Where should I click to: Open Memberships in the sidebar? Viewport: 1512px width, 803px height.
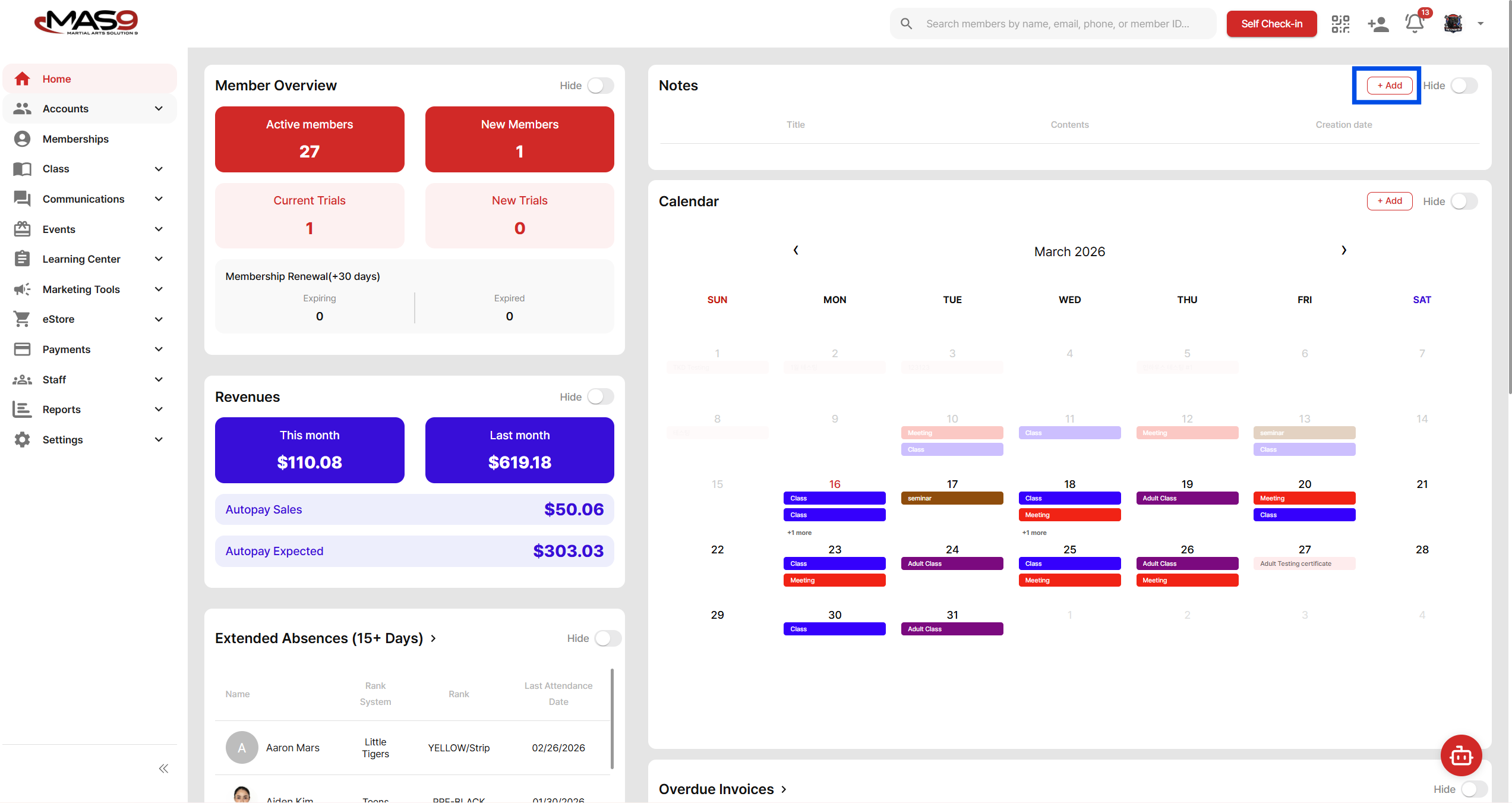click(75, 139)
